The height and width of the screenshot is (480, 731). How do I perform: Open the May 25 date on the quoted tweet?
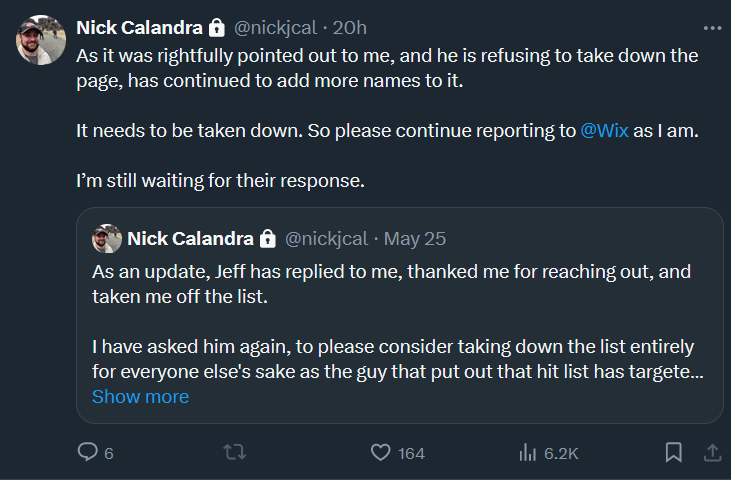pyautogui.click(x=415, y=239)
